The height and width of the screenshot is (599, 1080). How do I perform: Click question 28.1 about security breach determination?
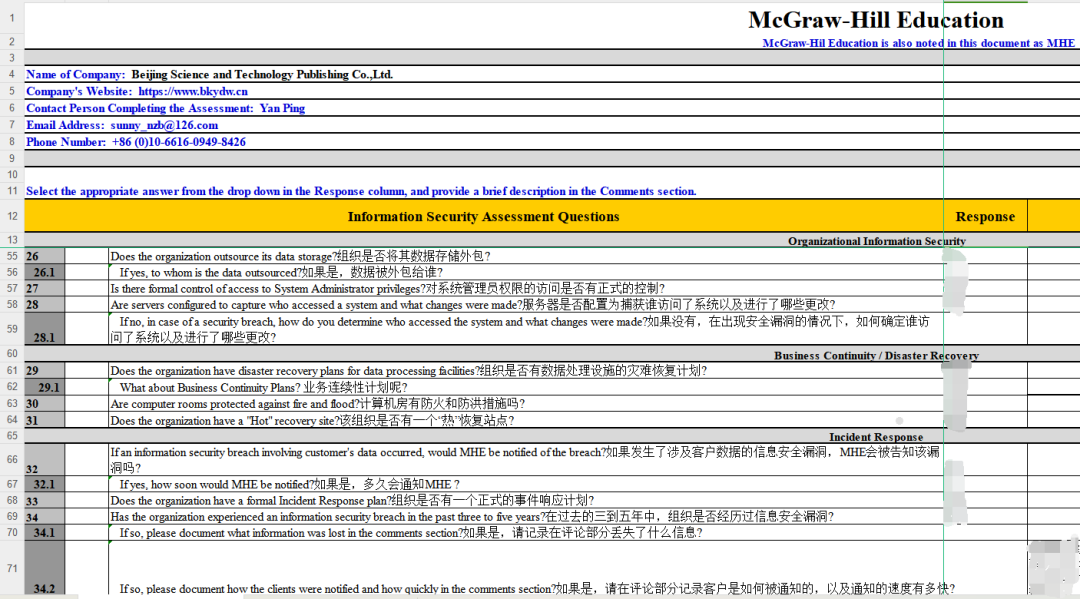point(525,329)
